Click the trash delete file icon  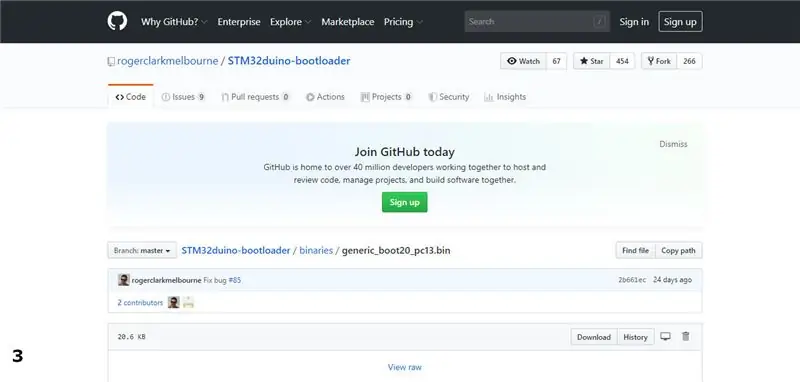(686, 337)
